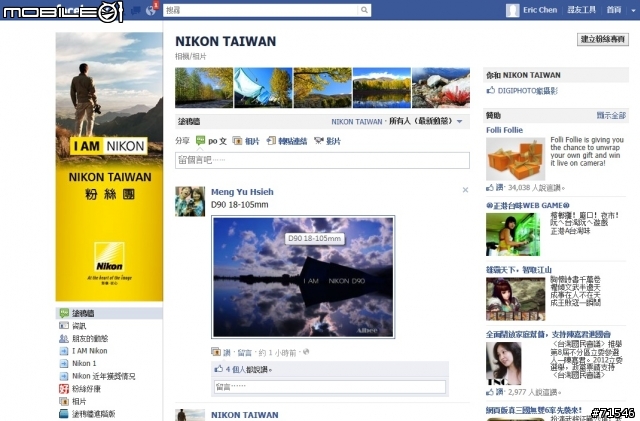
Task: Open the red plant rocks photo thumbnail
Action: [x=441, y=88]
